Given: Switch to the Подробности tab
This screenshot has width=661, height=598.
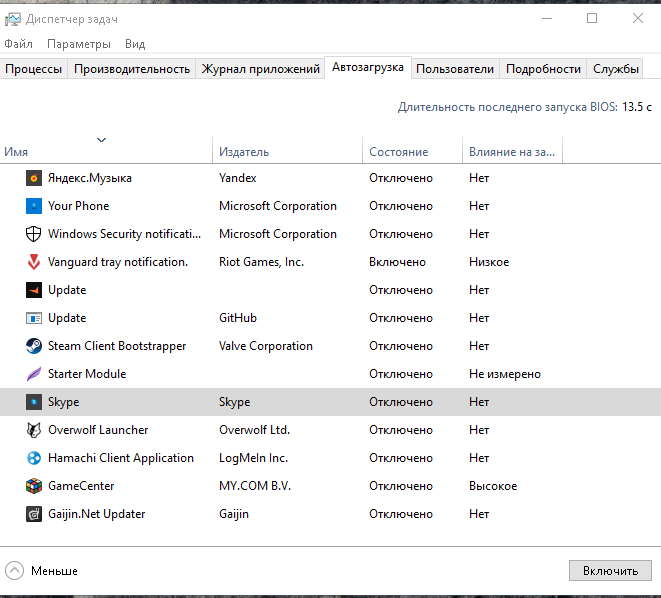Looking at the screenshot, I should 543,69.
